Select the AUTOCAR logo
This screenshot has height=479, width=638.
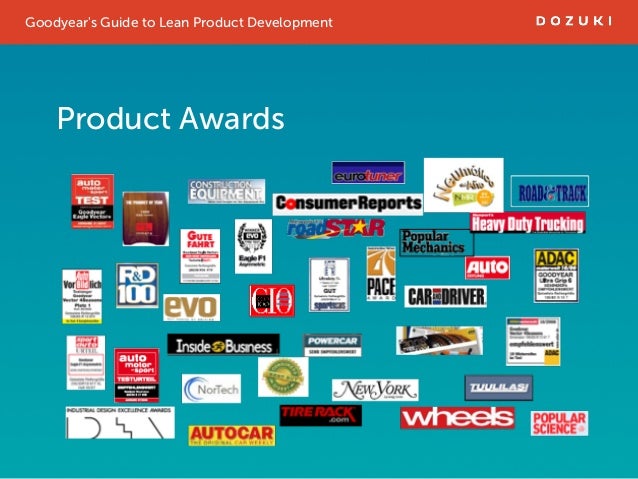(x=232, y=435)
